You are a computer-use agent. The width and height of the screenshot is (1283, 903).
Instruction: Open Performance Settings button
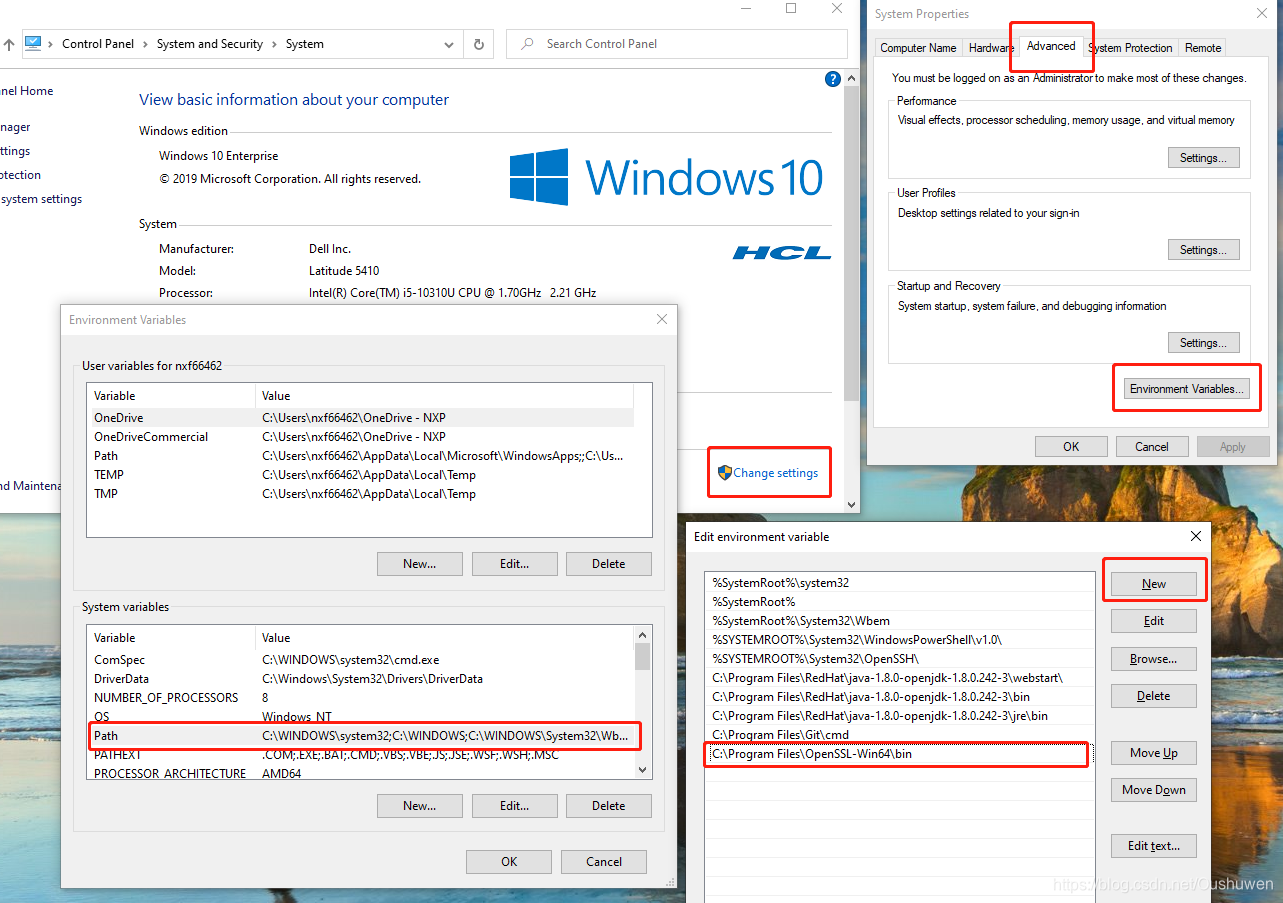click(1204, 158)
